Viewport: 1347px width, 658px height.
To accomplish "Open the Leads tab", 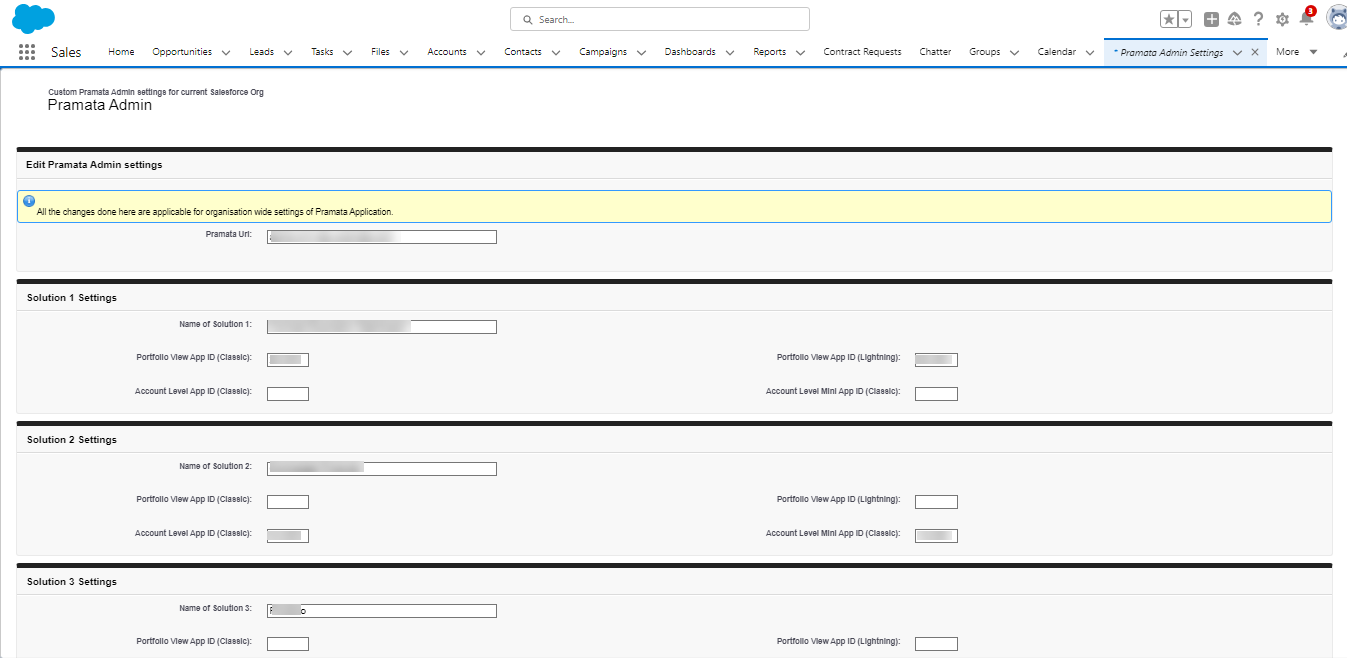I will [x=261, y=52].
